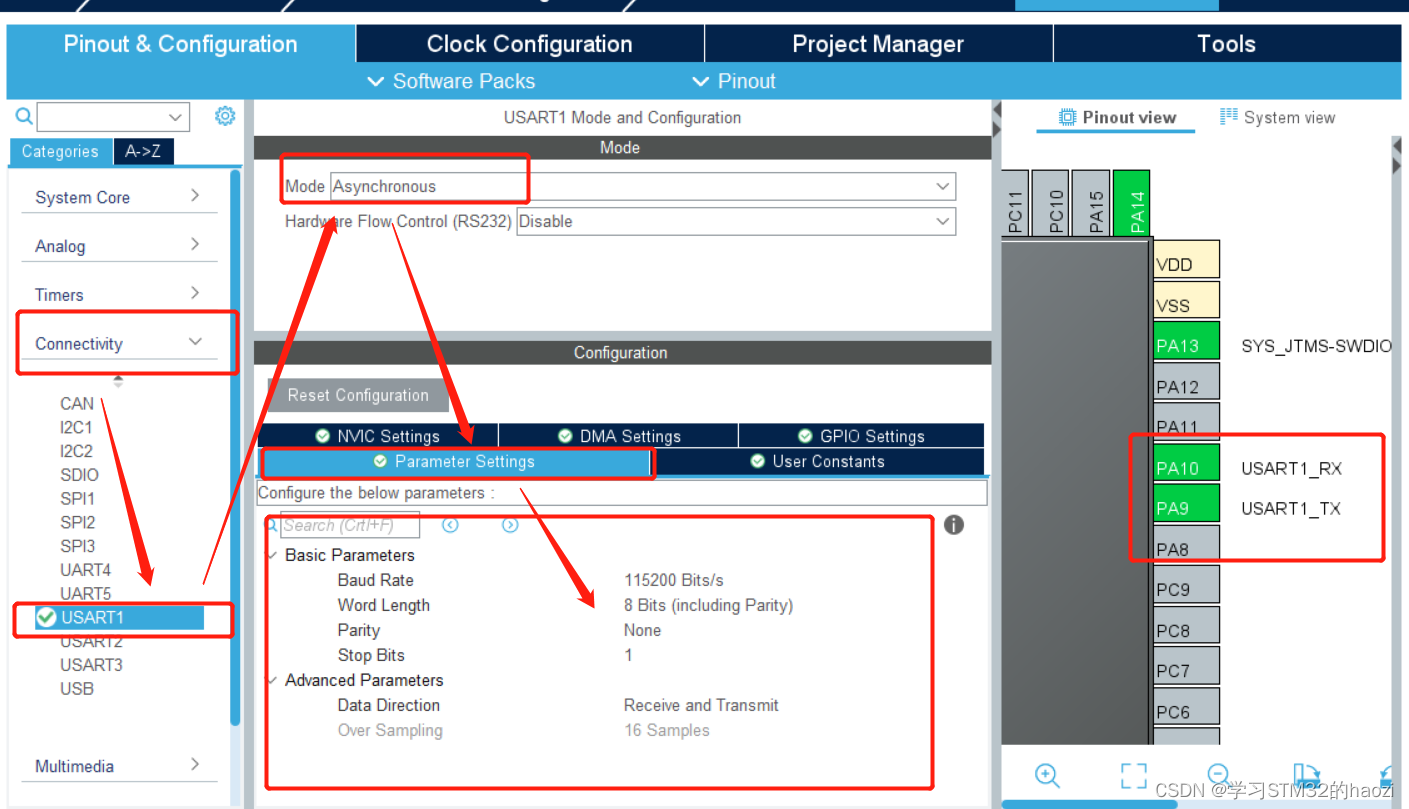Open the GPIO Settings tab
The height and width of the screenshot is (809, 1409).
861,436
